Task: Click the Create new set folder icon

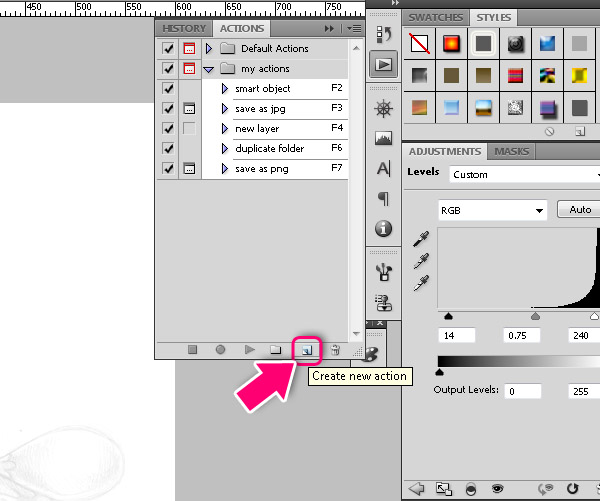Action: tap(275, 349)
